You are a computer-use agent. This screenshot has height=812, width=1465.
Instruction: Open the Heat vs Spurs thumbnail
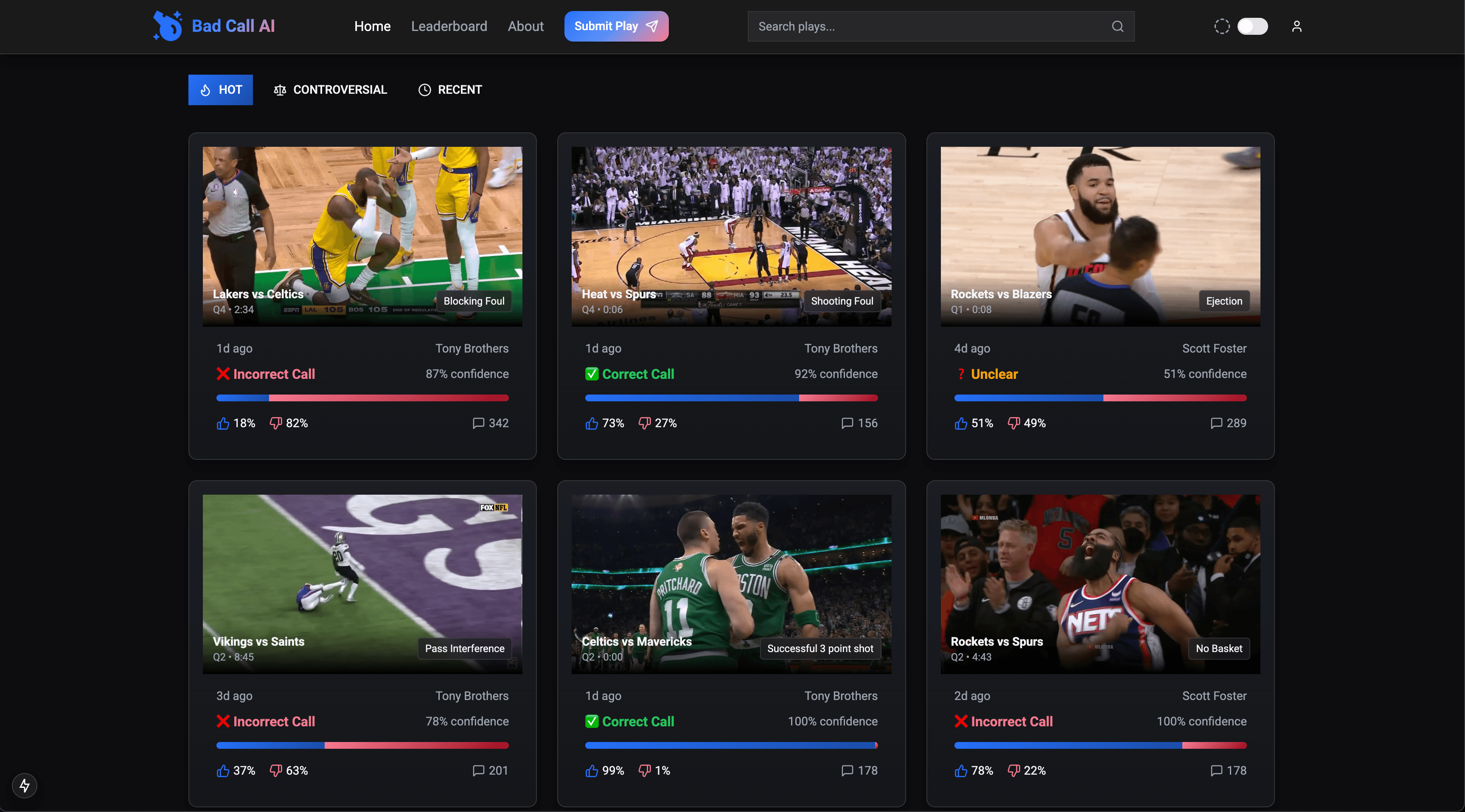pos(731,237)
